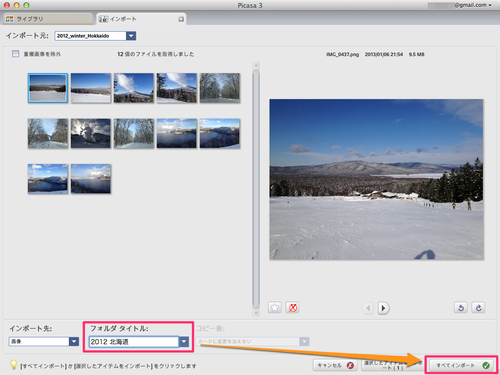Viewport: 500px width, 375px height.
Task: Select first thumbnail in second row
Action: [x=48, y=133]
